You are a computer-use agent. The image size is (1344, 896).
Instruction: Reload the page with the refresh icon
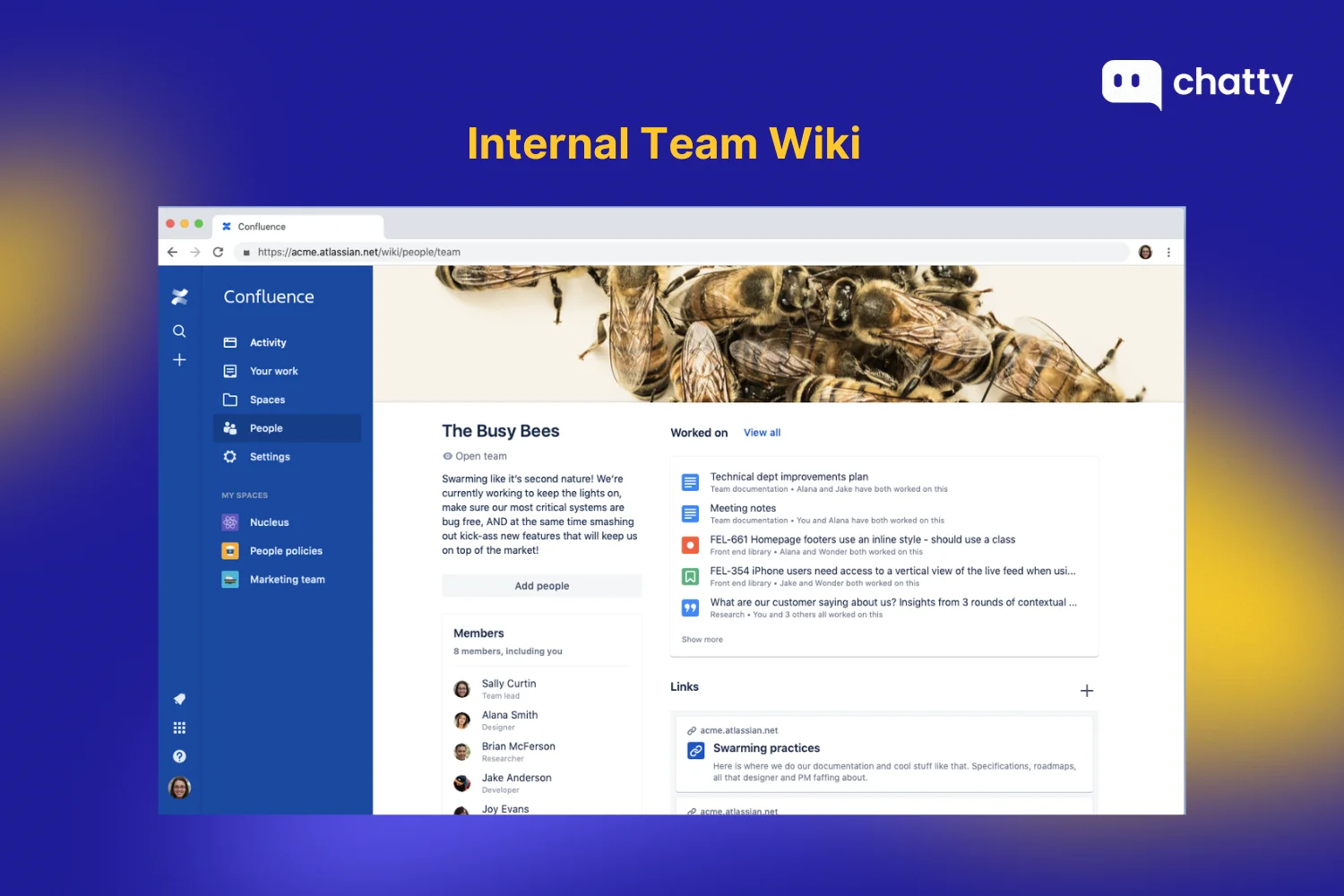(218, 253)
